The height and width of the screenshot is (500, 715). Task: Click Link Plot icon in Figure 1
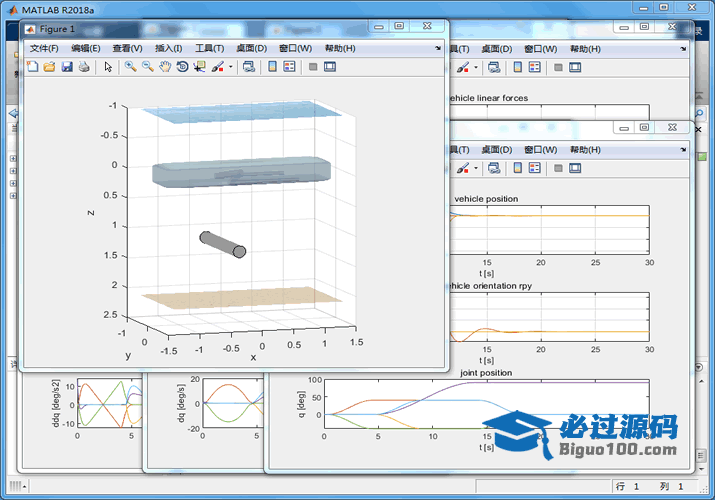(x=249, y=67)
